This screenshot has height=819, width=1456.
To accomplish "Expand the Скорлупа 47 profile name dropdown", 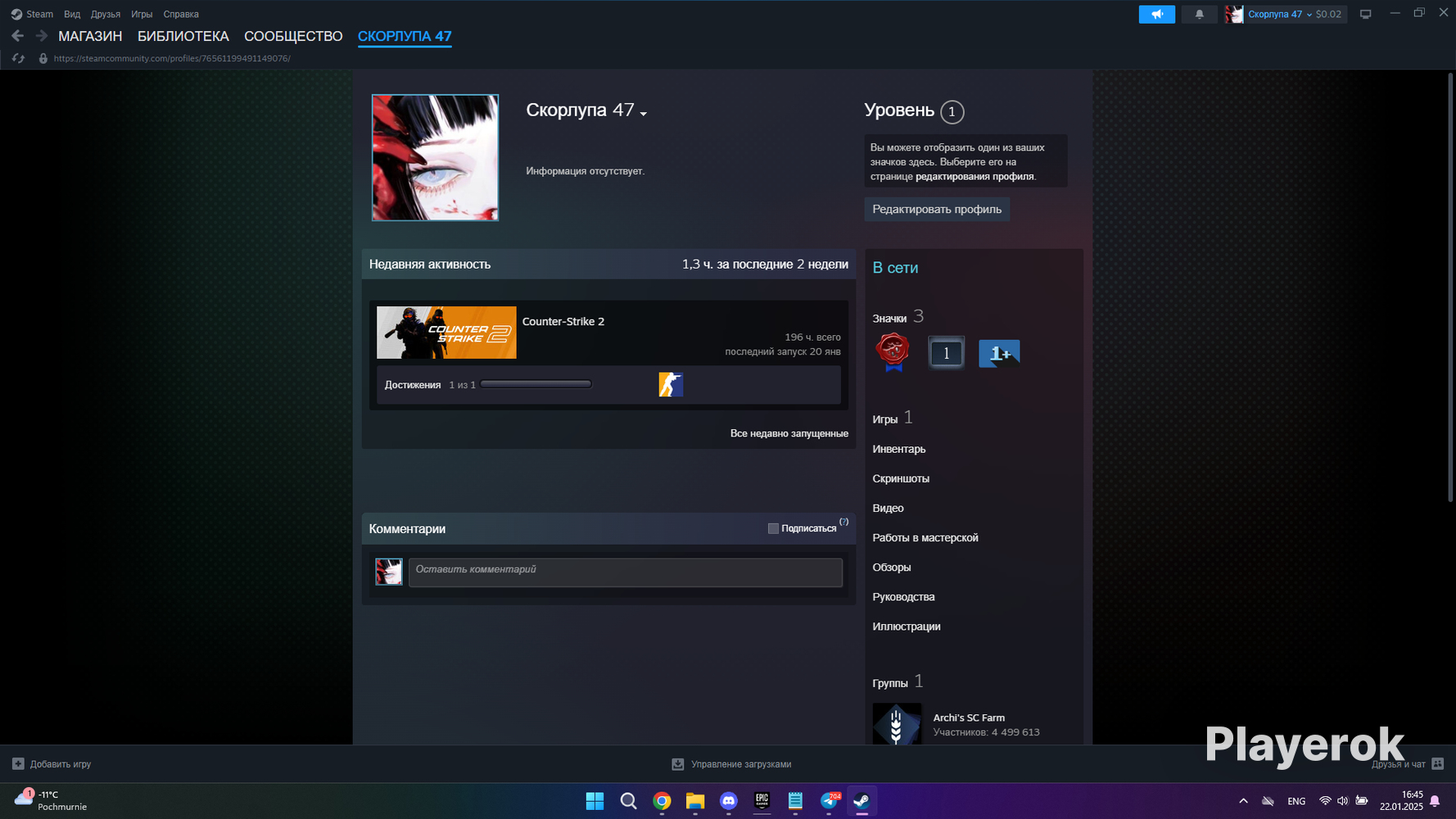I will click(x=644, y=114).
